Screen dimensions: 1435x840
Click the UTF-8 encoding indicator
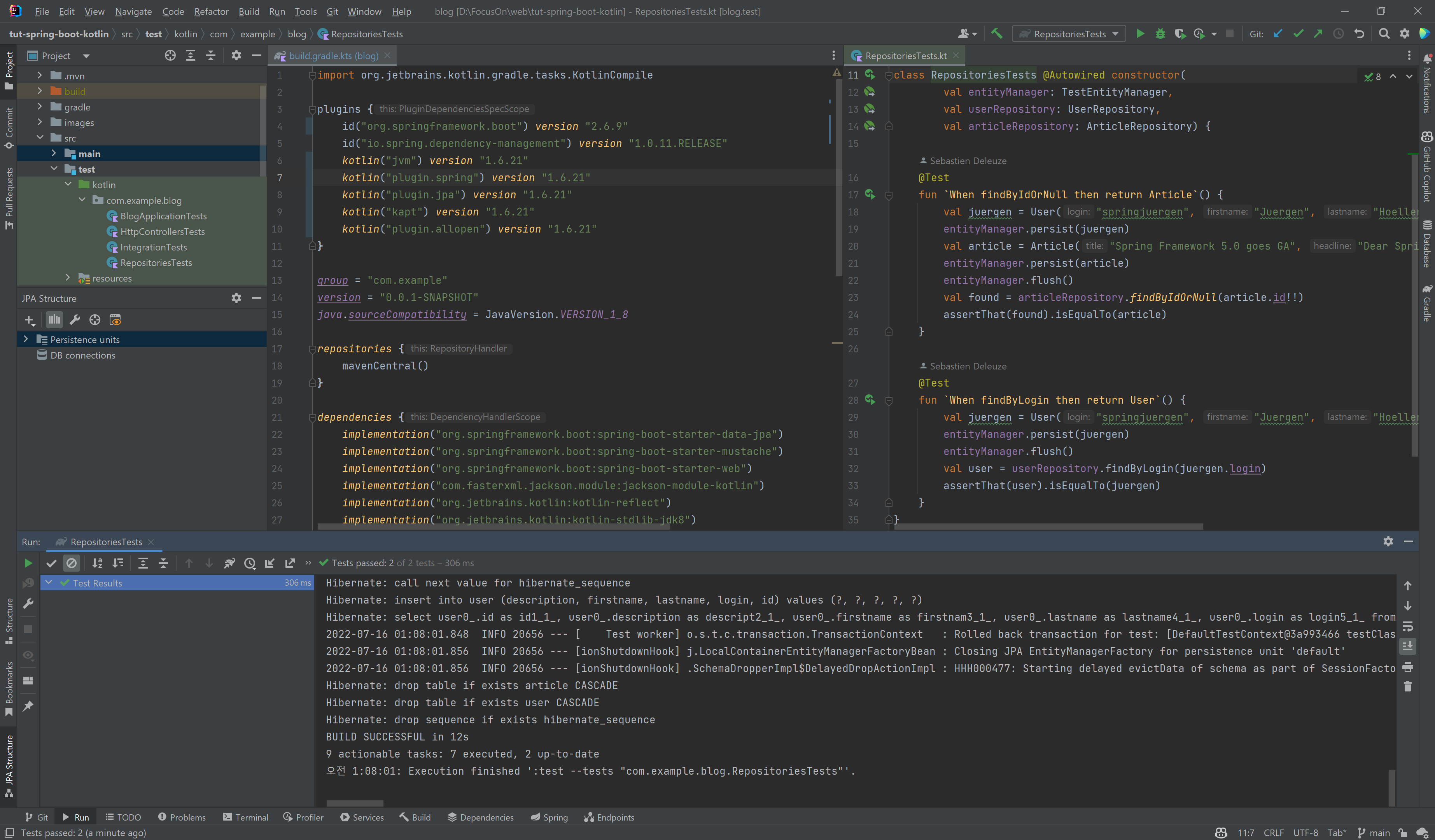(1305, 833)
